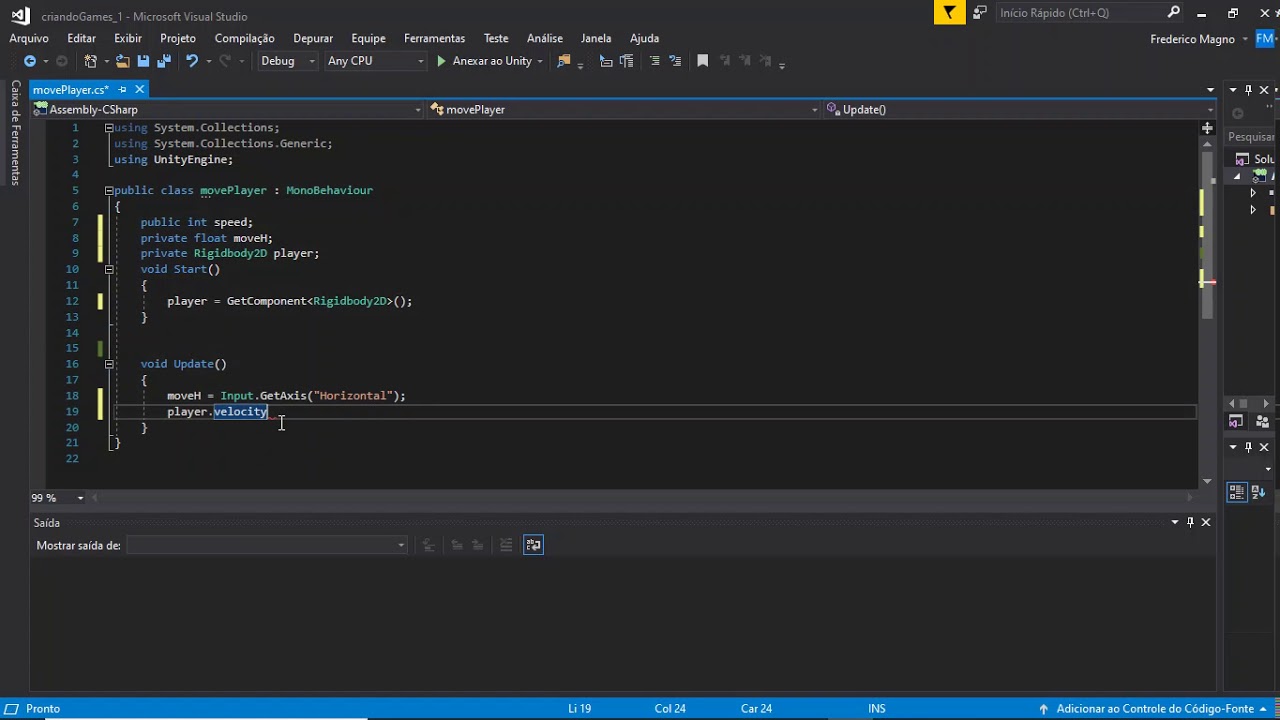Toggle auto-hide pin of the Saída panel
This screenshot has height=720, width=1280.
click(x=1190, y=522)
